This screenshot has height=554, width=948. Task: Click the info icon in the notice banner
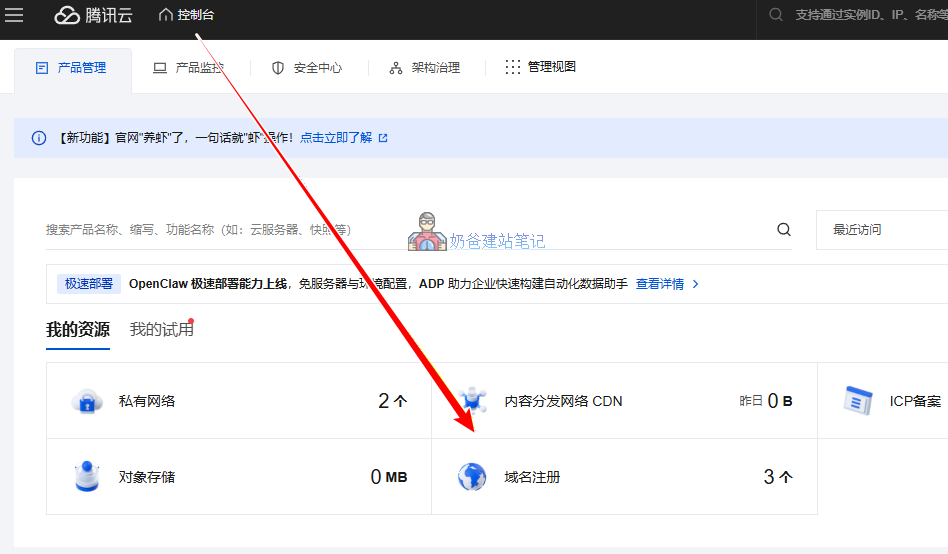tap(39, 138)
